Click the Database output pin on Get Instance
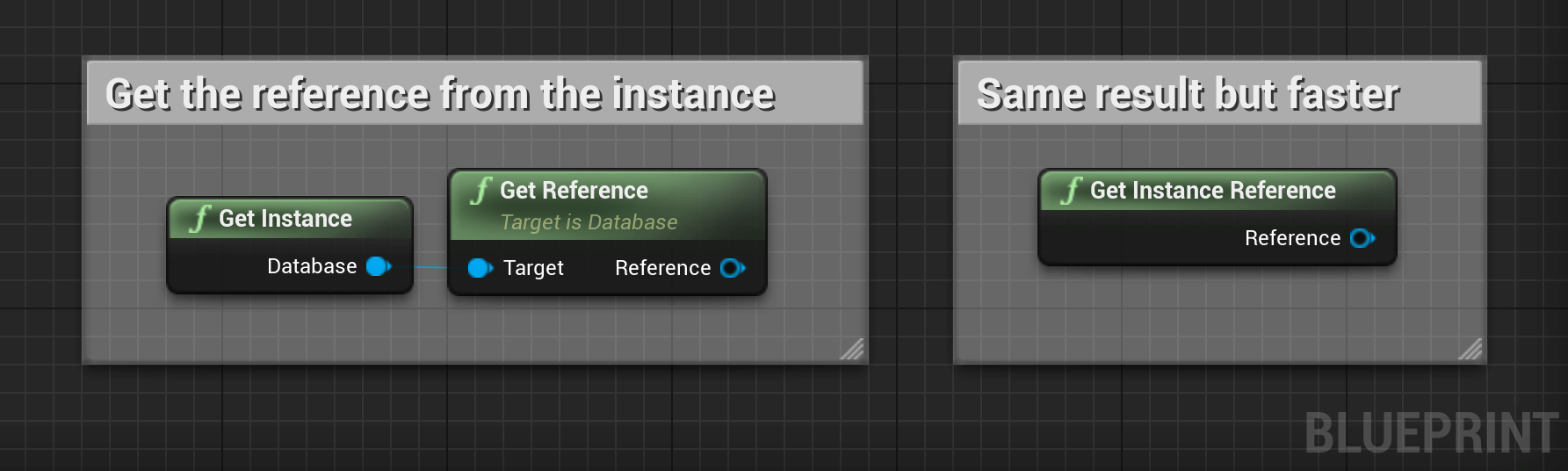The height and width of the screenshot is (471, 1568). 379,266
